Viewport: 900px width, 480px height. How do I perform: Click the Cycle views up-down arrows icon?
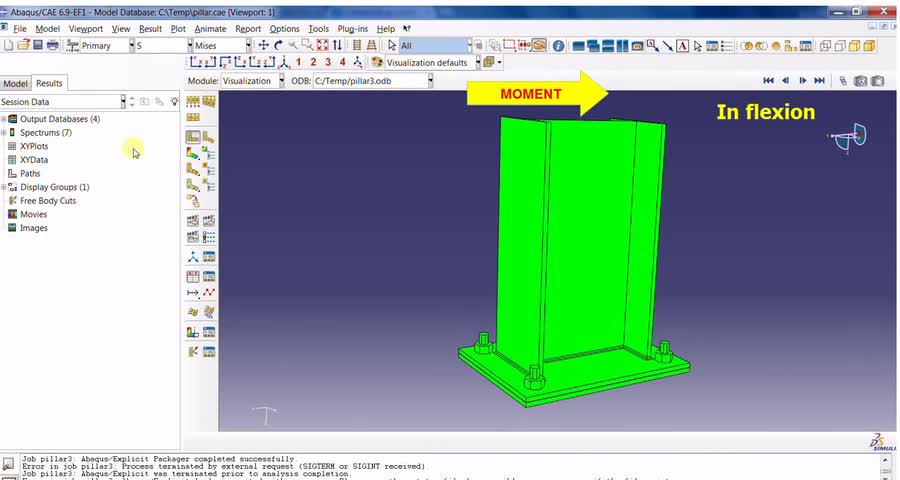pos(338,45)
